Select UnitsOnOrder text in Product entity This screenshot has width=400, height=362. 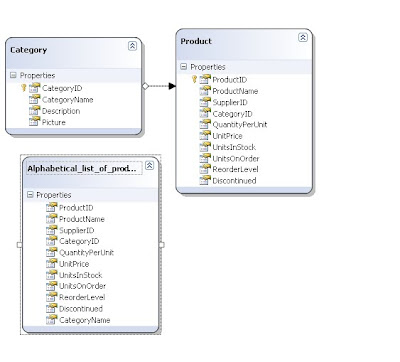[236, 159]
